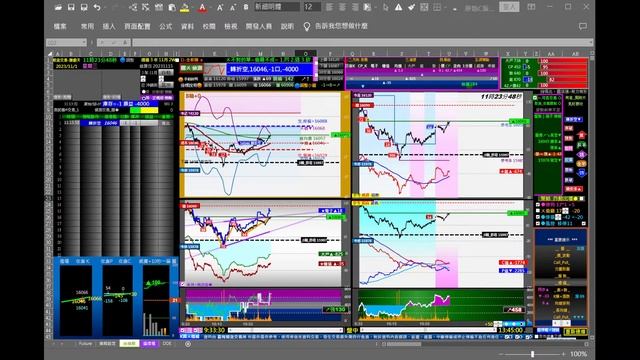Toggle checkbox at top of green side panel

[x=536, y=98]
